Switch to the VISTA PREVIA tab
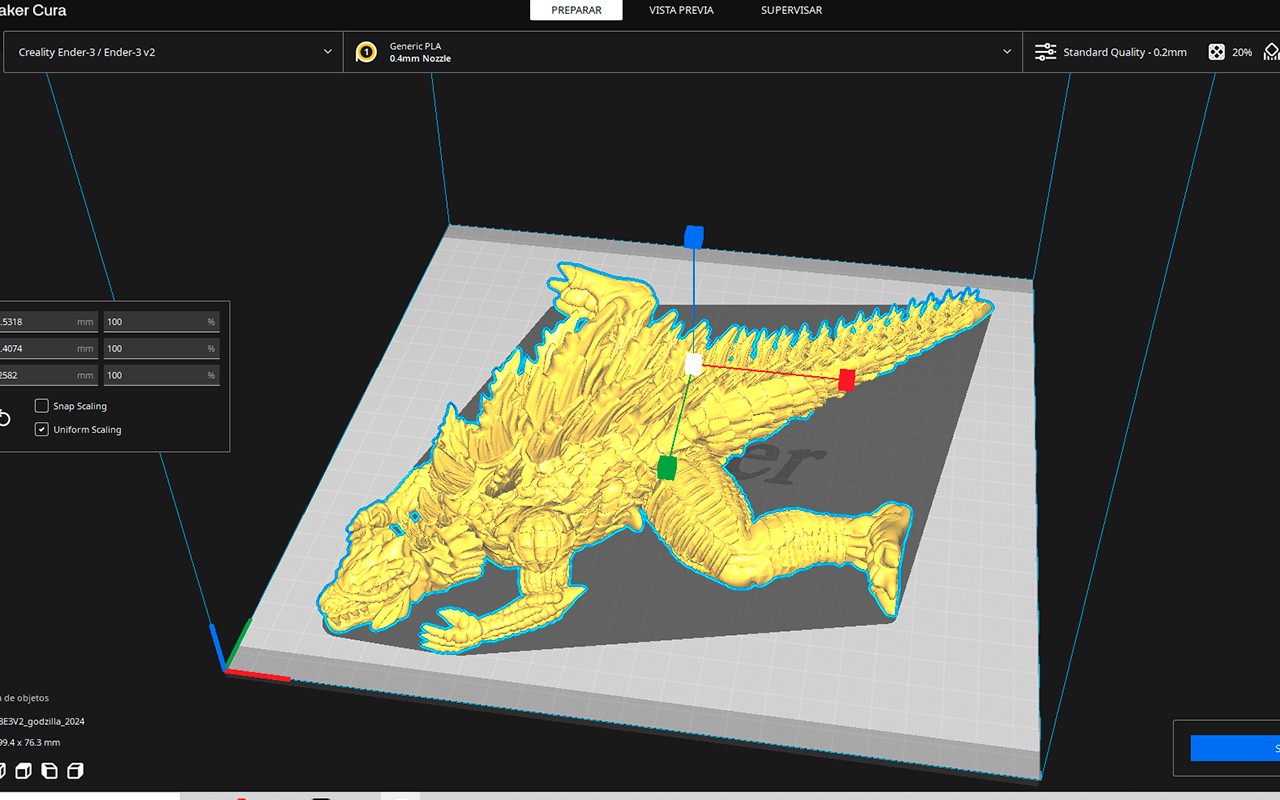Screen dimensions: 1280x800 point(681,10)
